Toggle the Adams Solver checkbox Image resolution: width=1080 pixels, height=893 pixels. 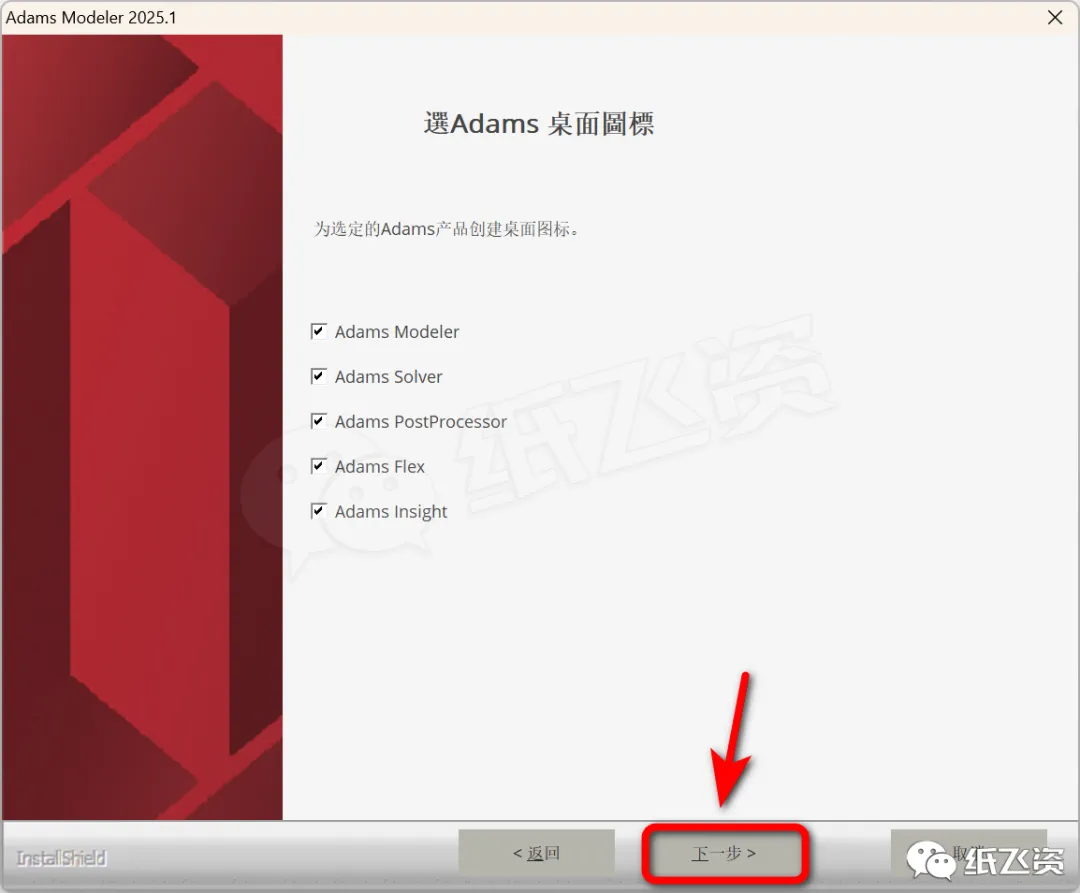tap(318, 376)
